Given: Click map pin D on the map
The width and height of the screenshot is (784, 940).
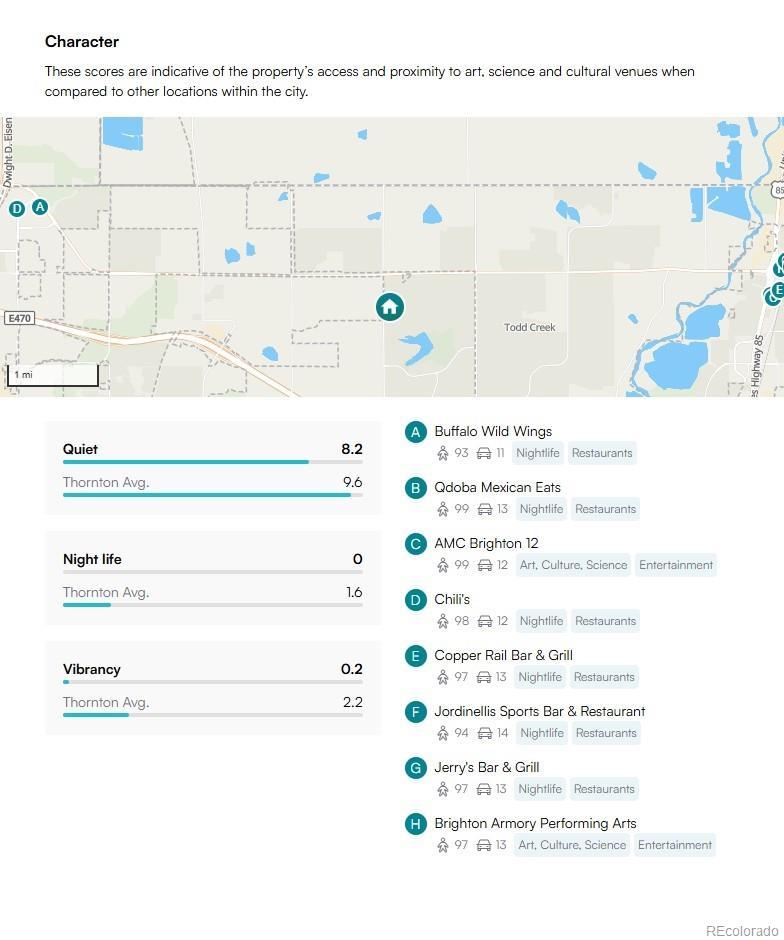Looking at the screenshot, I should (x=16, y=209).
